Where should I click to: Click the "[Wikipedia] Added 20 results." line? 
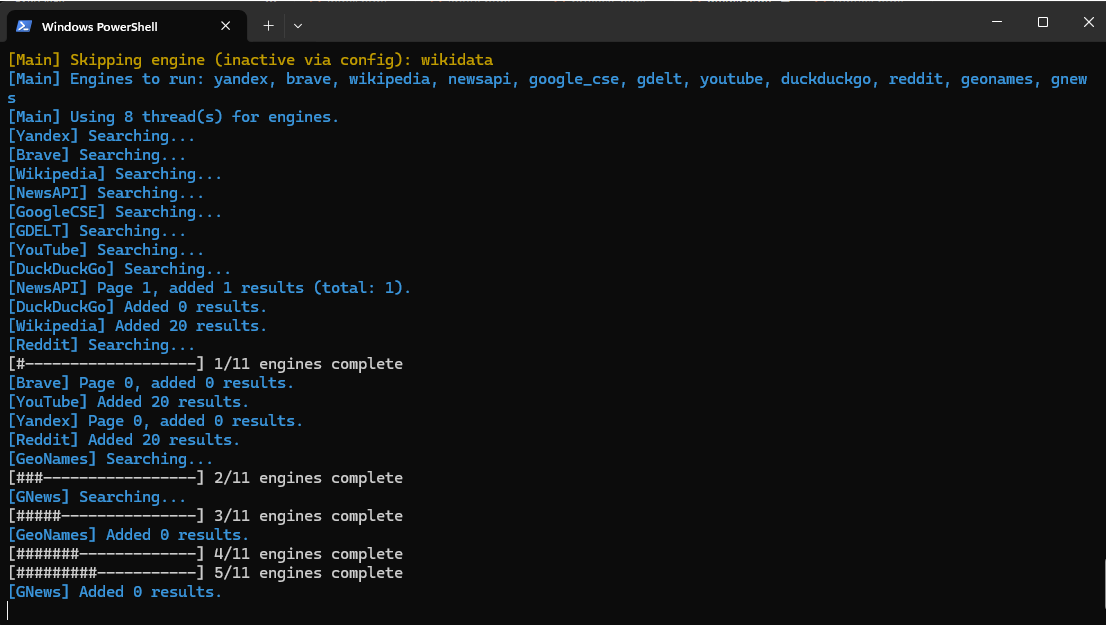click(x=138, y=326)
